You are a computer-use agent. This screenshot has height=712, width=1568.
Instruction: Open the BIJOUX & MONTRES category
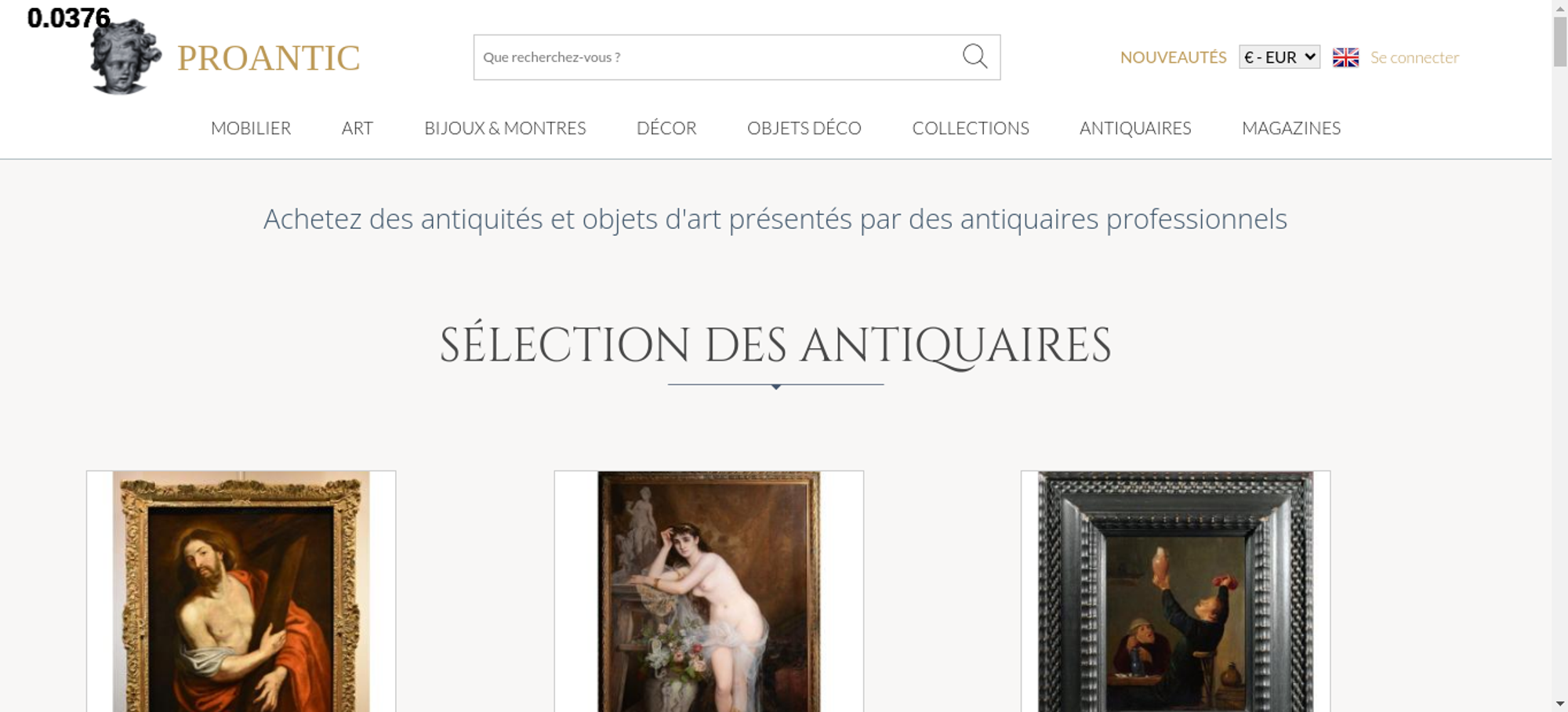click(505, 128)
